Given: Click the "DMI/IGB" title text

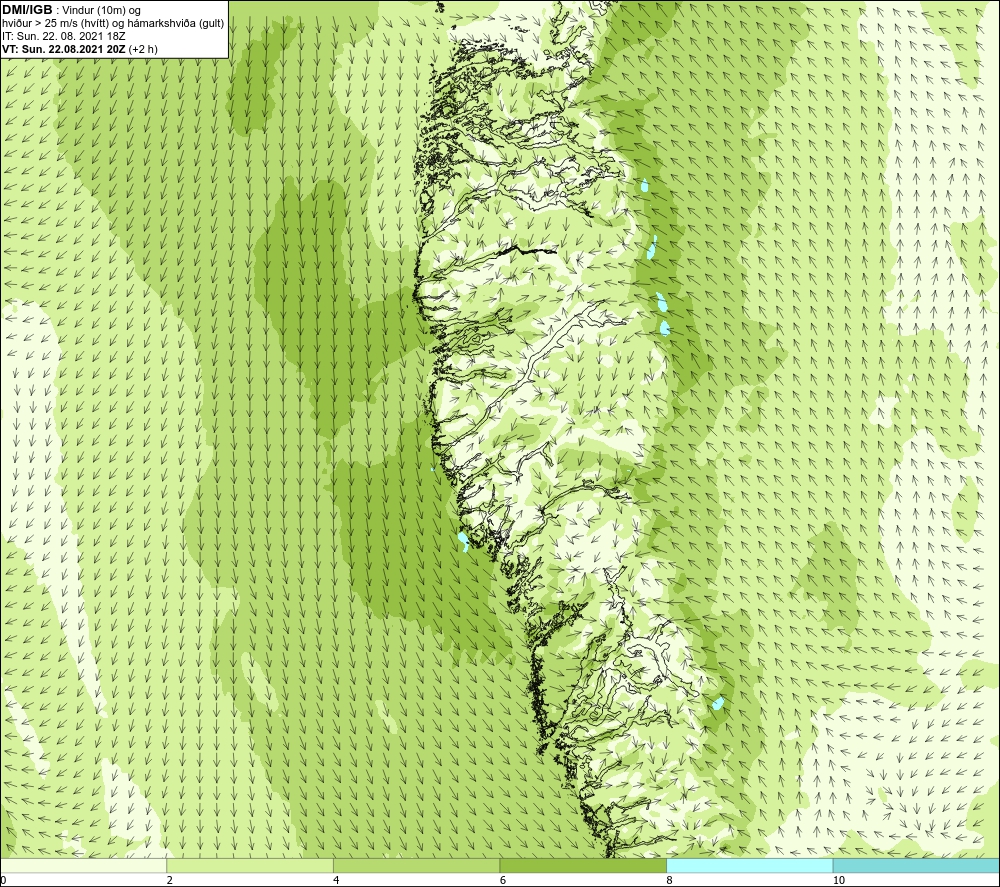Looking at the screenshot, I should [27, 10].
